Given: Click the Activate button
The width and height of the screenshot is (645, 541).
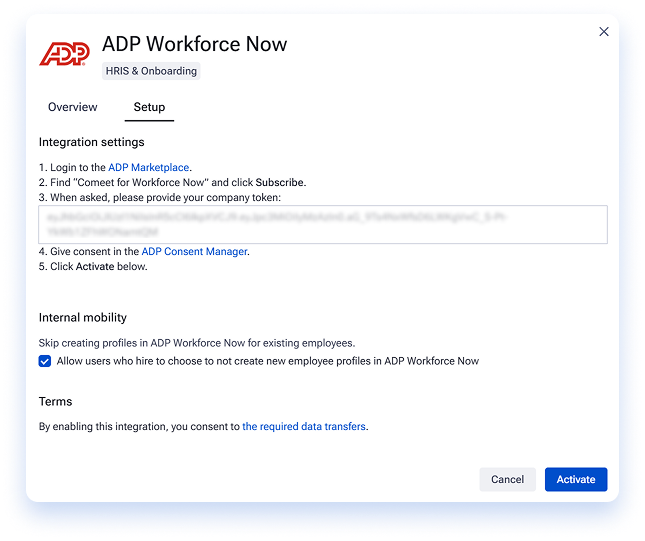Looking at the screenshot, I should pyautogui.click(x=576, y=479).
